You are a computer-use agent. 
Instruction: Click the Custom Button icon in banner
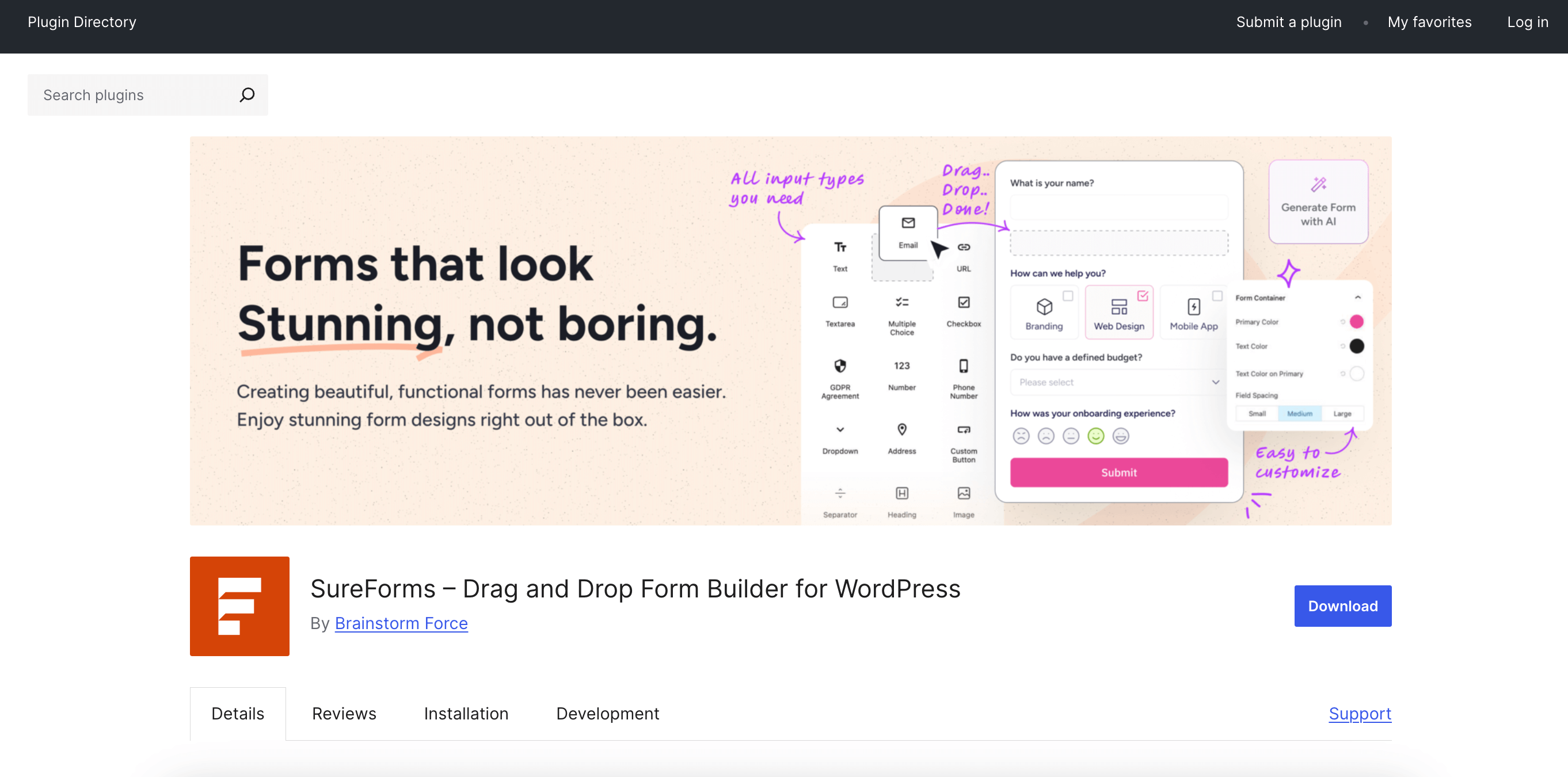(964, 429)
